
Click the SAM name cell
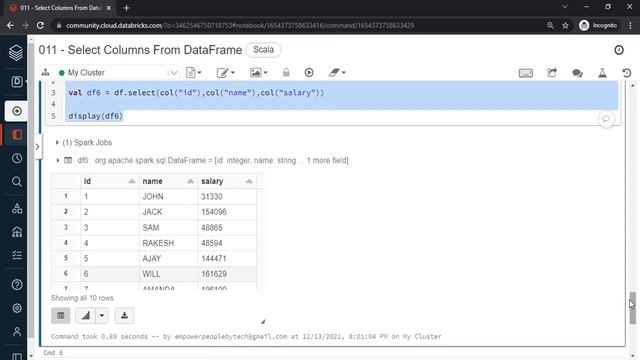168,227
